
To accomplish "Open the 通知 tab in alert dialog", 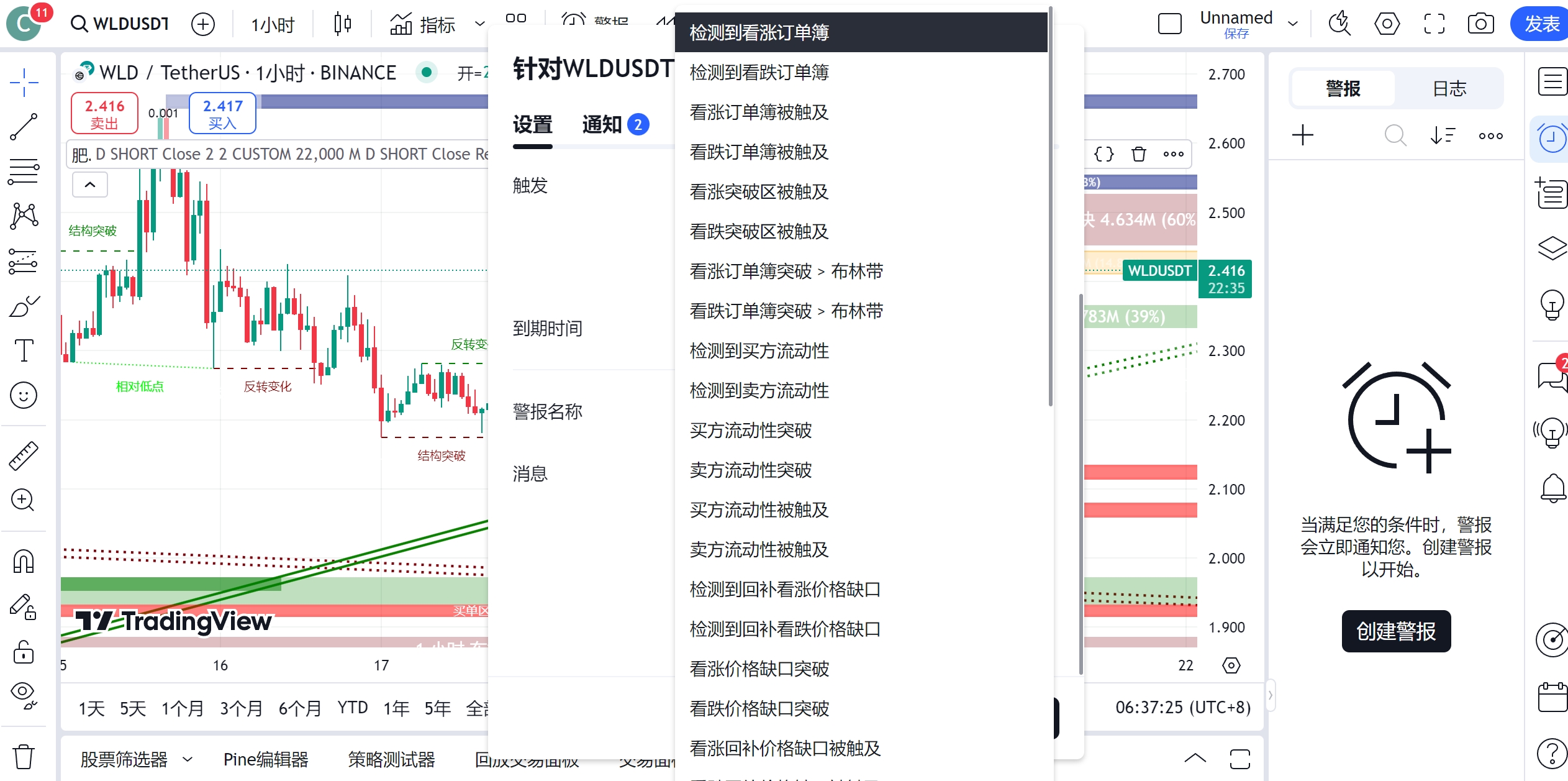I will (x=615, y=125).
